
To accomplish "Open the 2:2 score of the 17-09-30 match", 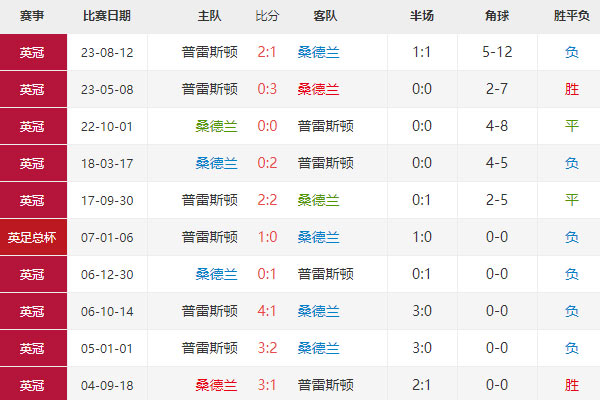I will tap(267, 200).
